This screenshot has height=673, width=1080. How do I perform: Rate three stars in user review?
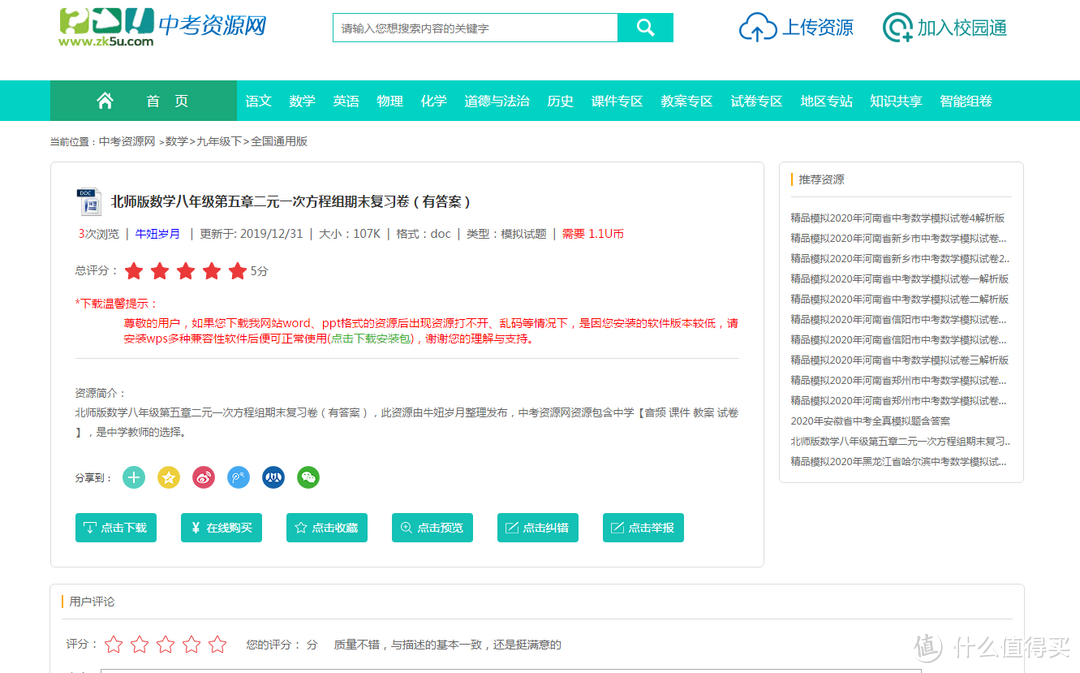[165, 644]
